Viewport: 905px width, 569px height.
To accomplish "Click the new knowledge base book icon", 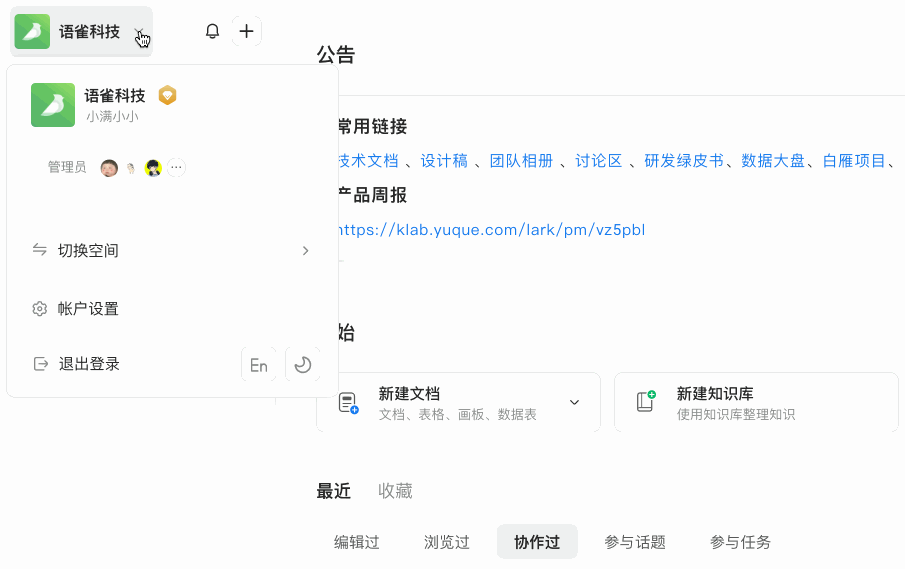I will [646, 402].
